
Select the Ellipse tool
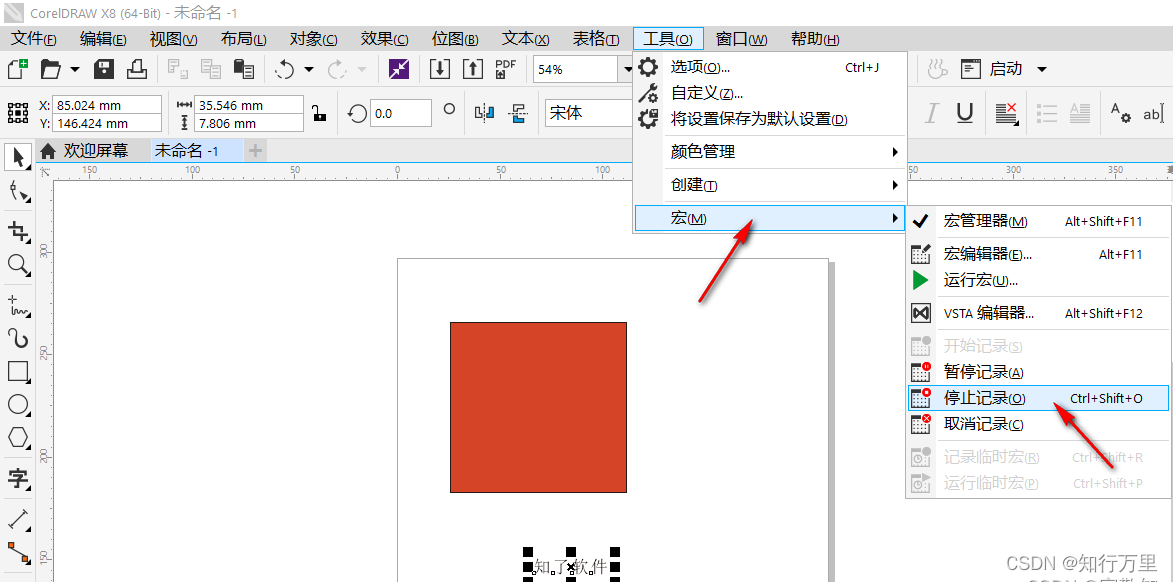tap(18, 405)
